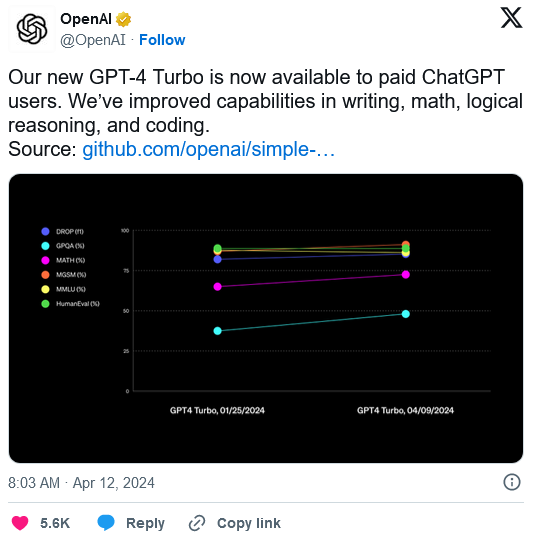The height and width of the screenshot is (541, 533).
Task: Click the chain link copy icon
Action: (x=197, y=523)
